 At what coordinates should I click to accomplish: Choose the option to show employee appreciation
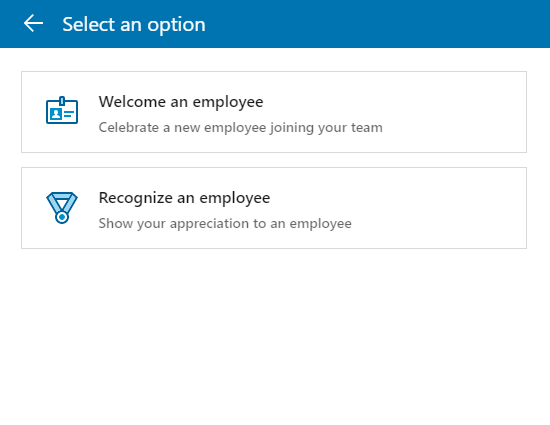tap(274, 208)
